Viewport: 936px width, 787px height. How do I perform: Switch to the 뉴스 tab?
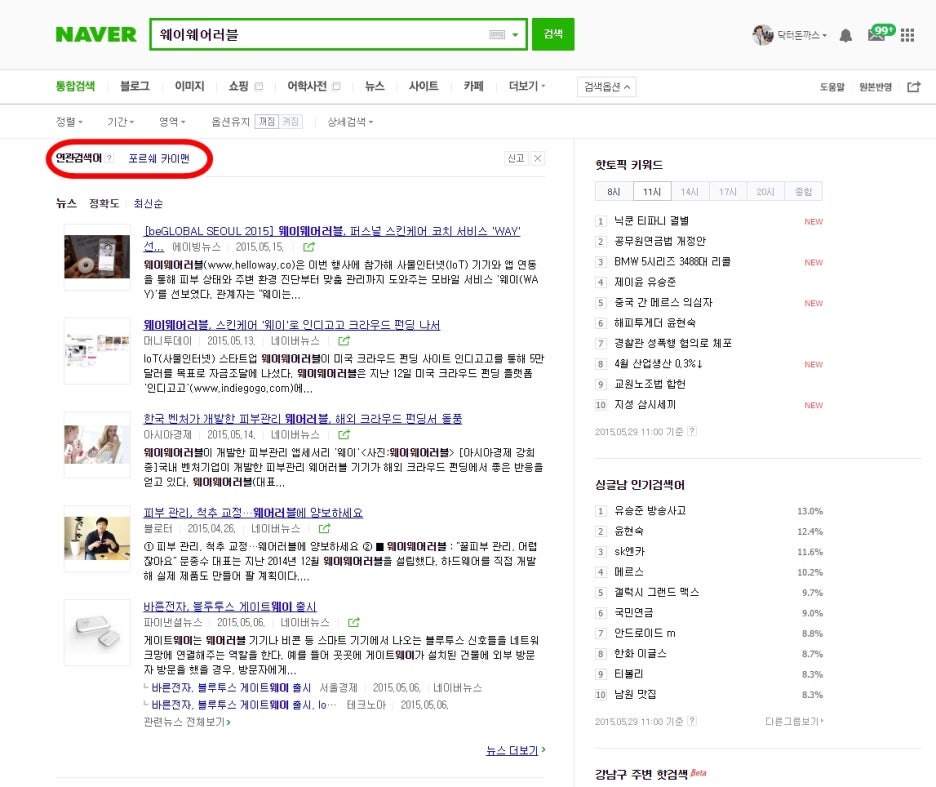pos(374,86)
